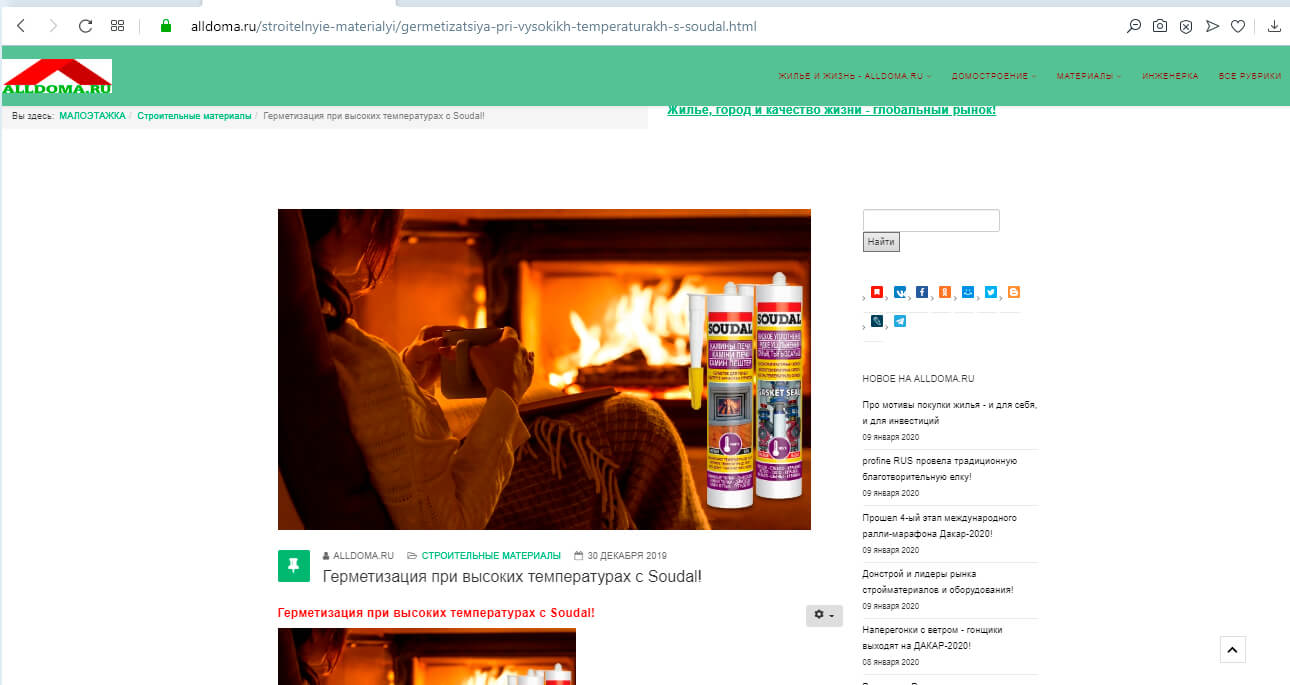Viewport: 1290px width, 685px height.
Task: Expand the ДОМОСТРОЕНИЕ menu
Action: point(994,76)
